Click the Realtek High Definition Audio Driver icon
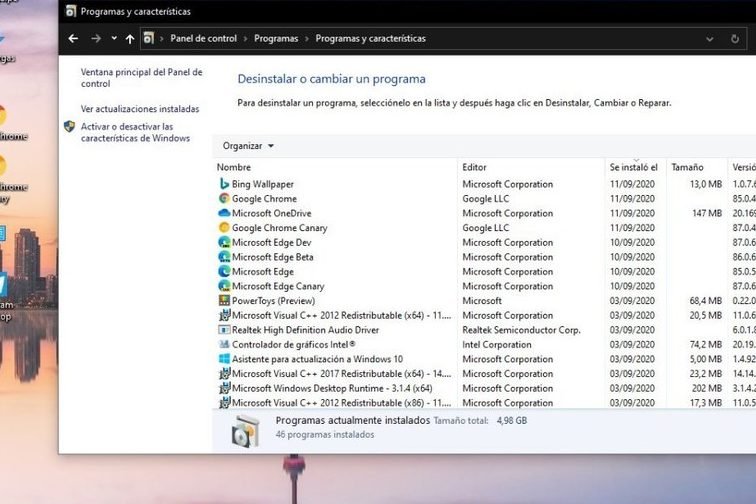The width and height of the screenshot is (756, 504). coord(224,330)
